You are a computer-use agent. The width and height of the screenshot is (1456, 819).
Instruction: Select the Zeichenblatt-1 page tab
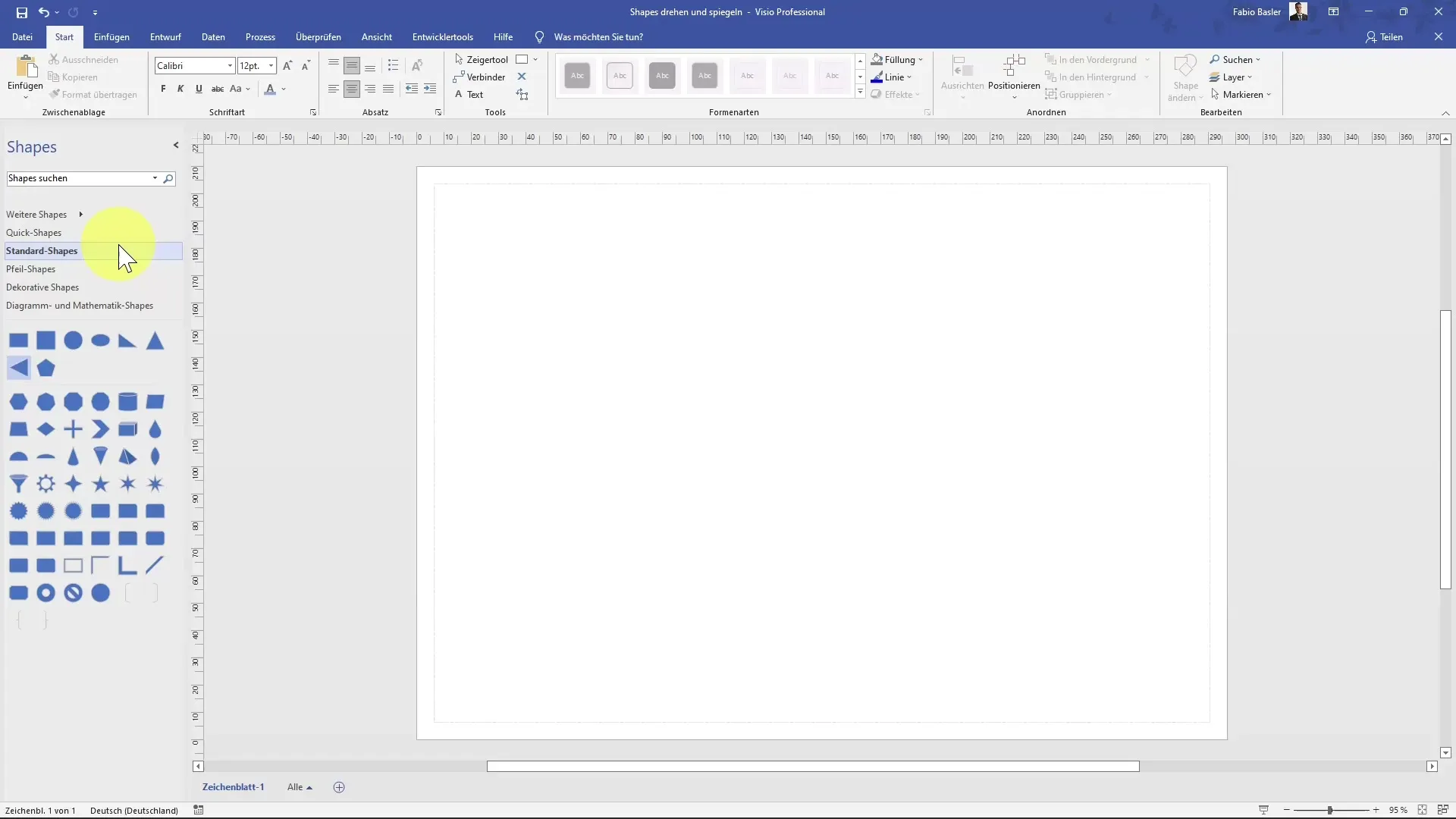(234, 787)
